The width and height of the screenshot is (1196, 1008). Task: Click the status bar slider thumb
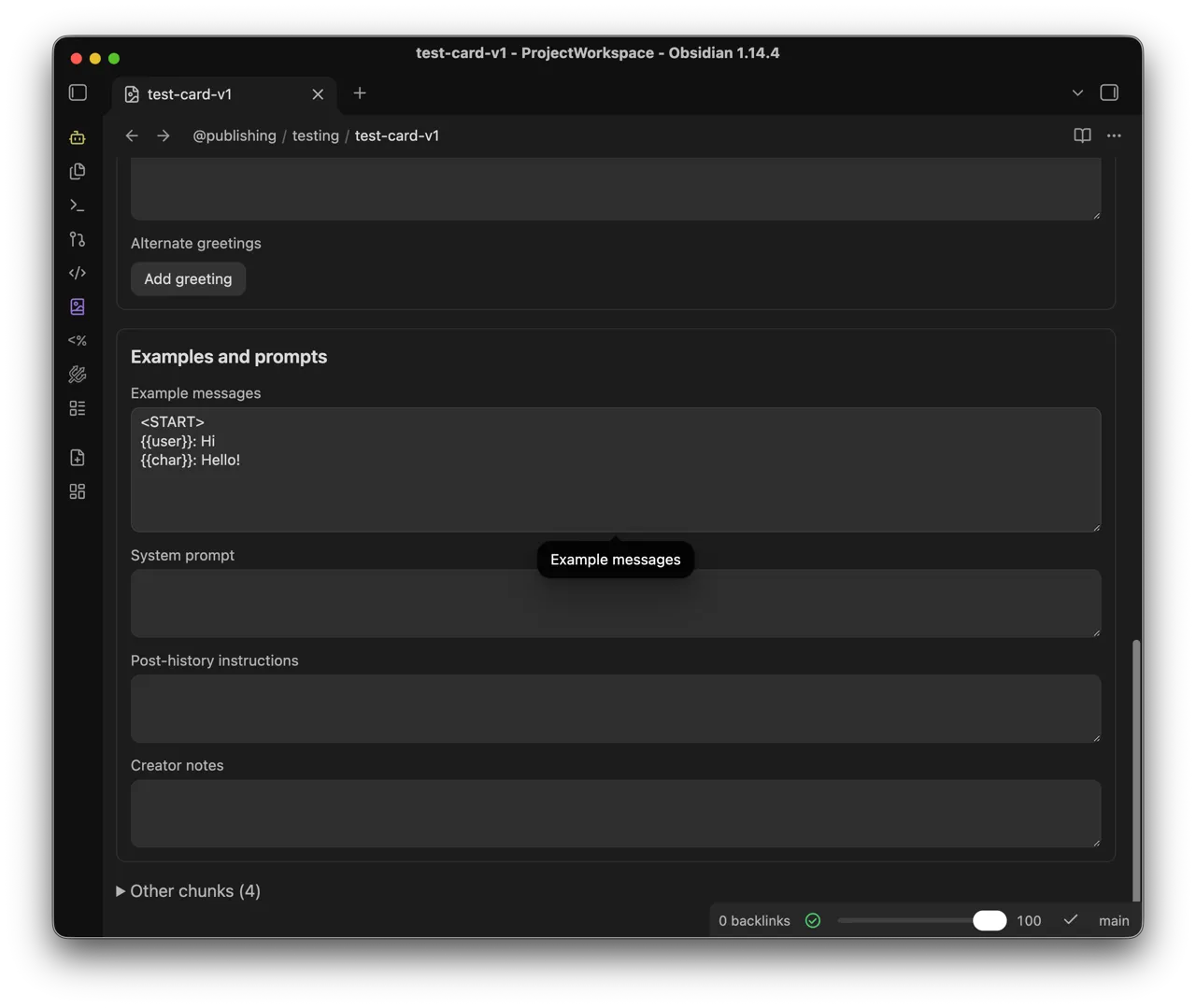(x=990, y=920)
